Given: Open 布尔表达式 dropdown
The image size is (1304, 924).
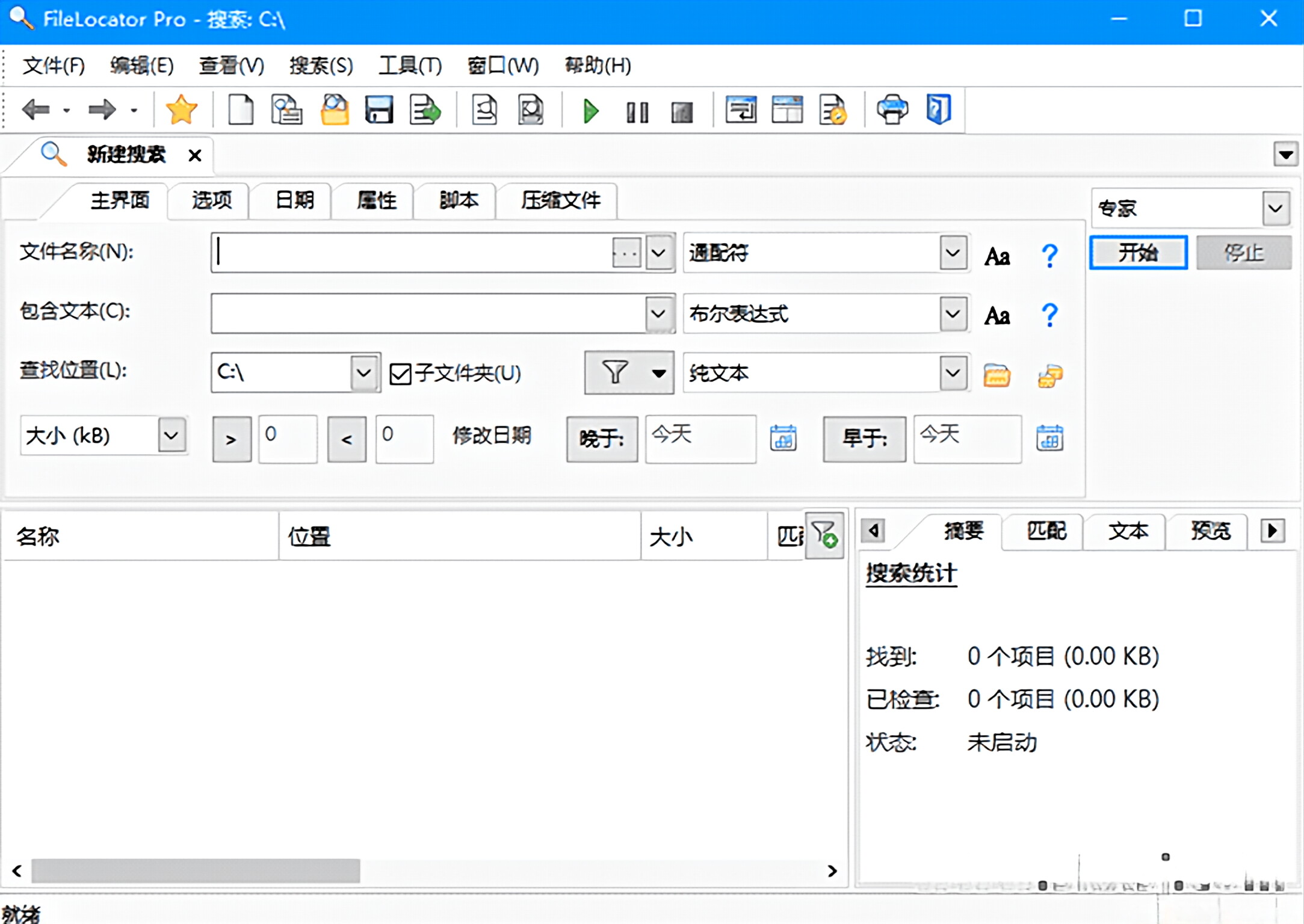Looking at the screenshot, I should tap(953, 313).
